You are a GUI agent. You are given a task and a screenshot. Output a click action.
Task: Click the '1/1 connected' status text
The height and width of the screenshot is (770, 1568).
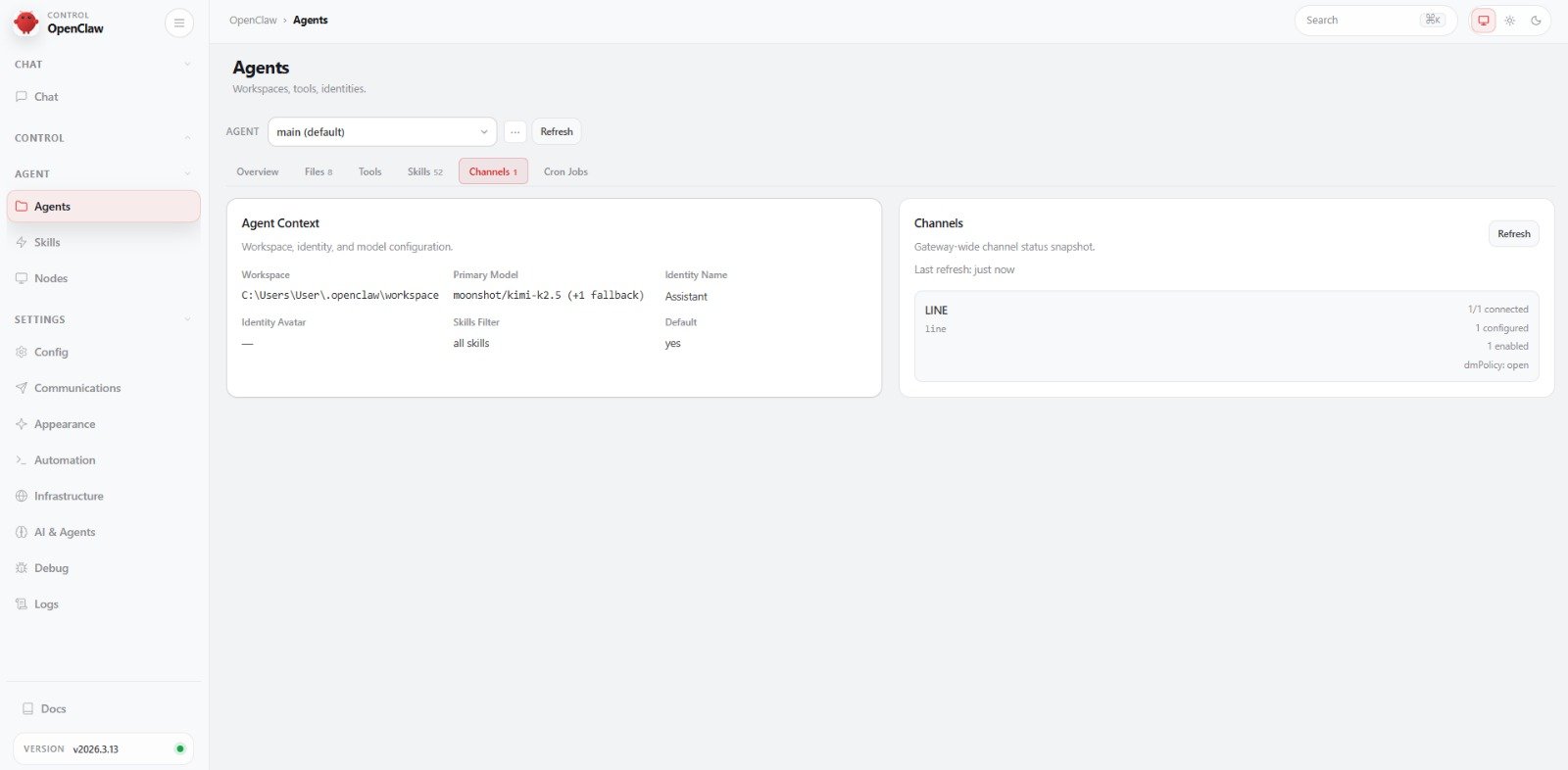[1498, 310]
